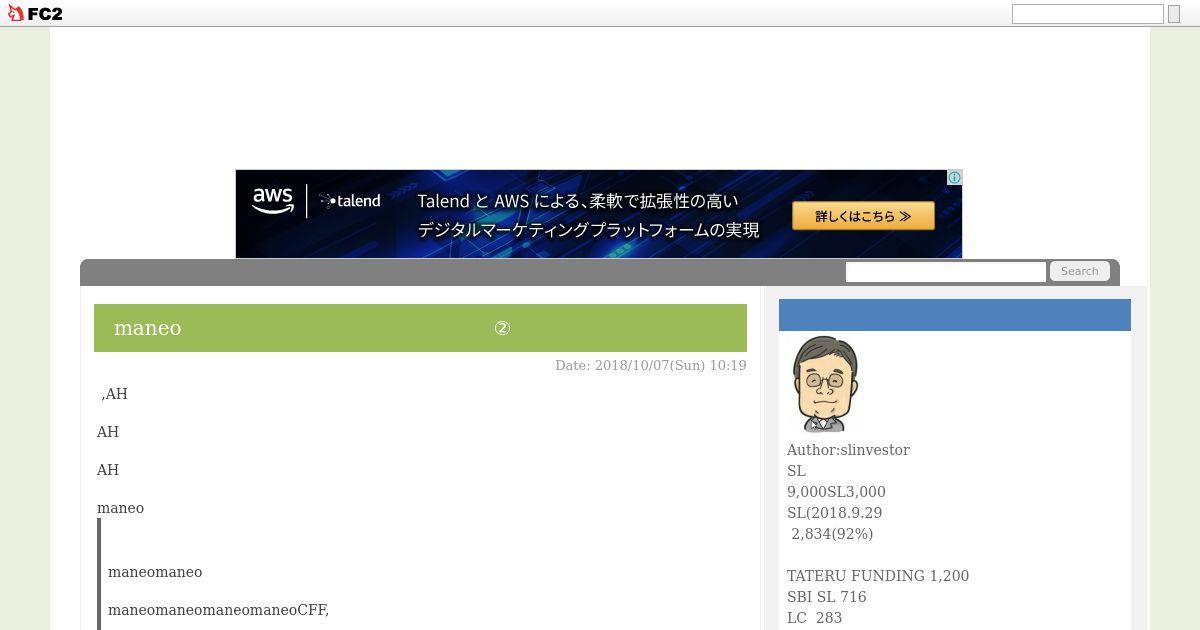Focus the blog search input field
Image resolution: width=1200 pixels, height=630 pixels.
(945, 272)
